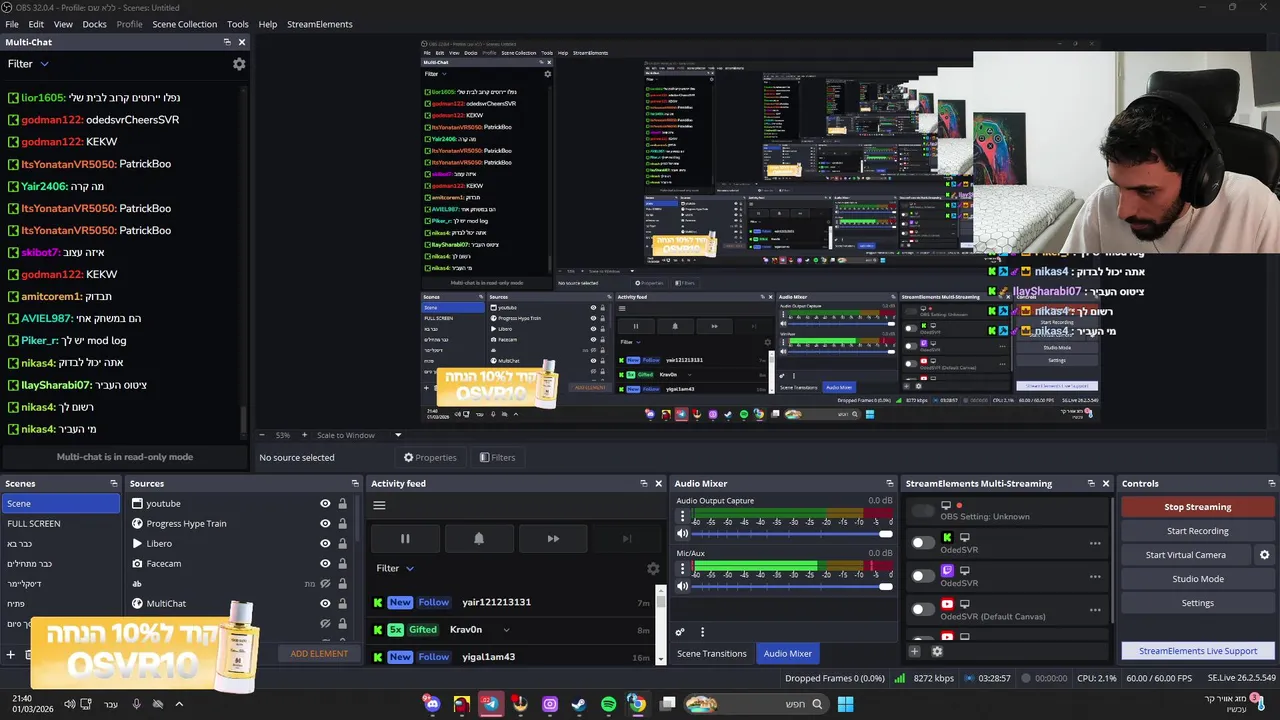Enable Kick OdedSVR streaming toggle
The width and height of the screenshot is (1280, 720).
tap(923, 543)
